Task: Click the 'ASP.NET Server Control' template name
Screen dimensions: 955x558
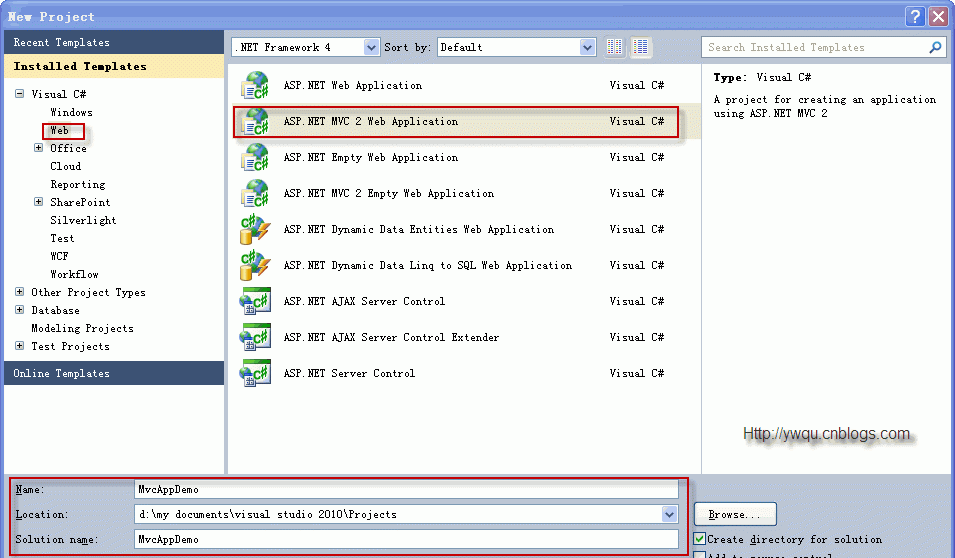Action: click(x=349, y=373)
